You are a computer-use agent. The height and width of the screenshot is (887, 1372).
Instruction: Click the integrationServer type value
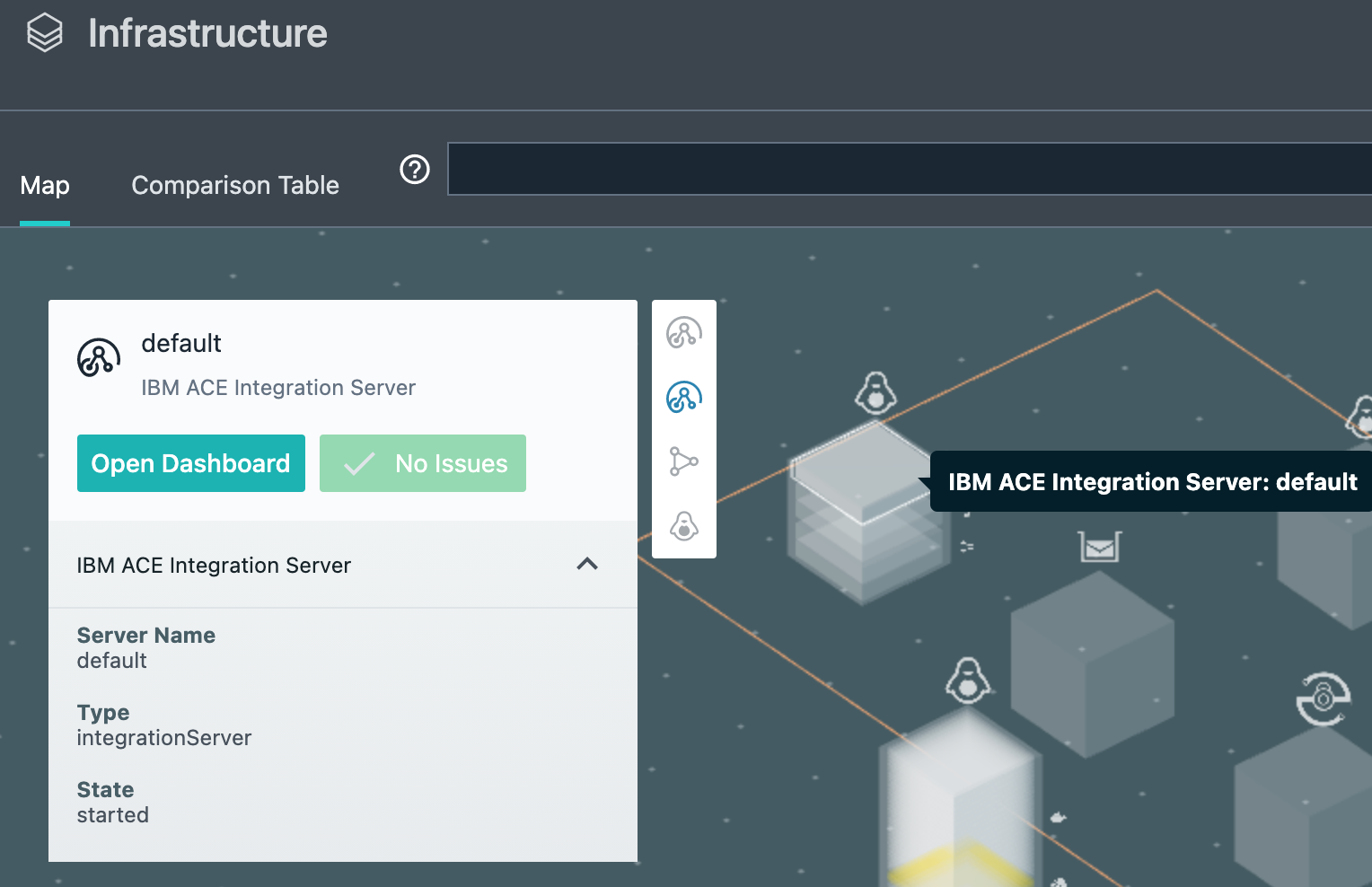coord(164,738)
